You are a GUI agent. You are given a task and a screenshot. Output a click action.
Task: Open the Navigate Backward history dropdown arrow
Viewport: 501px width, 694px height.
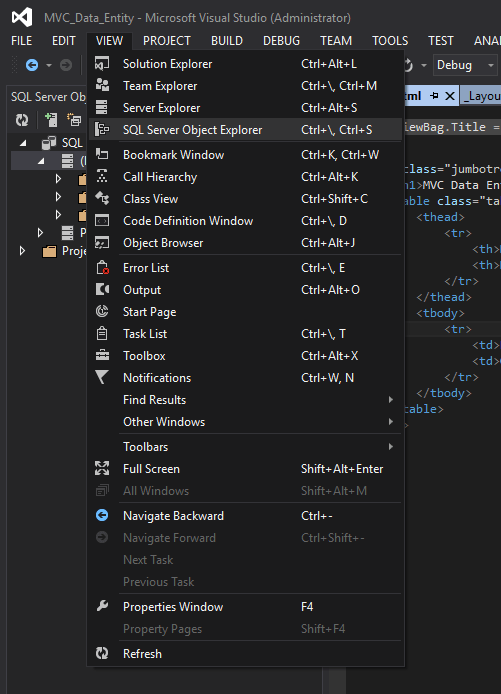pos(49,66)
